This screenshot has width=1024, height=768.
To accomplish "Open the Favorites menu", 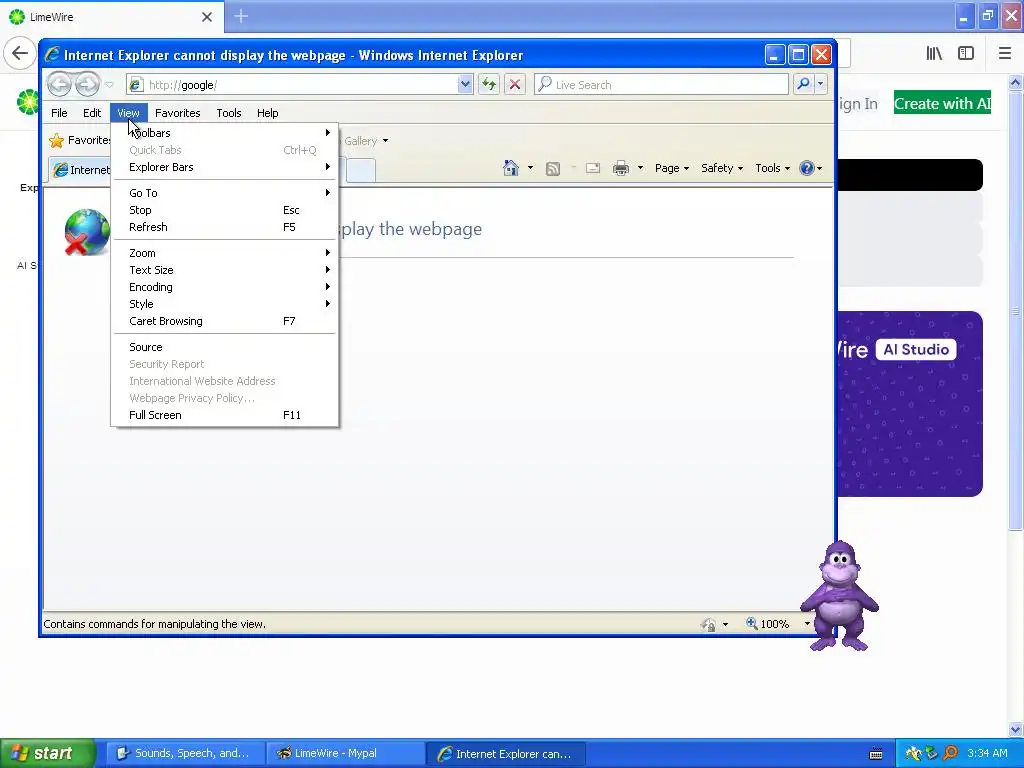I will pyautogui.click(x=178, y=113).
